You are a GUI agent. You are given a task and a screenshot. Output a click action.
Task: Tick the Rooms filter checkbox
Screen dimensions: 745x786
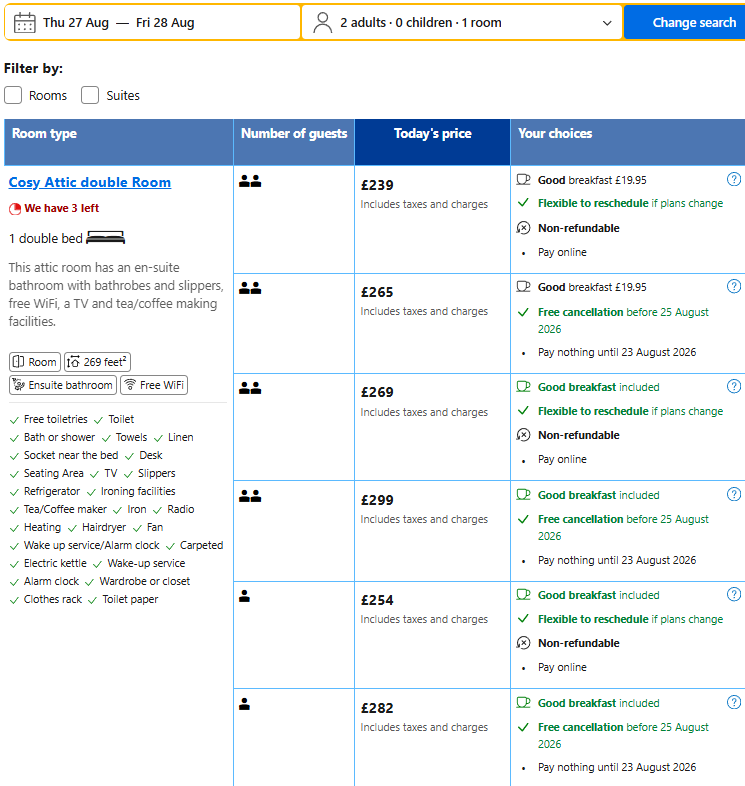coord(13,95)
